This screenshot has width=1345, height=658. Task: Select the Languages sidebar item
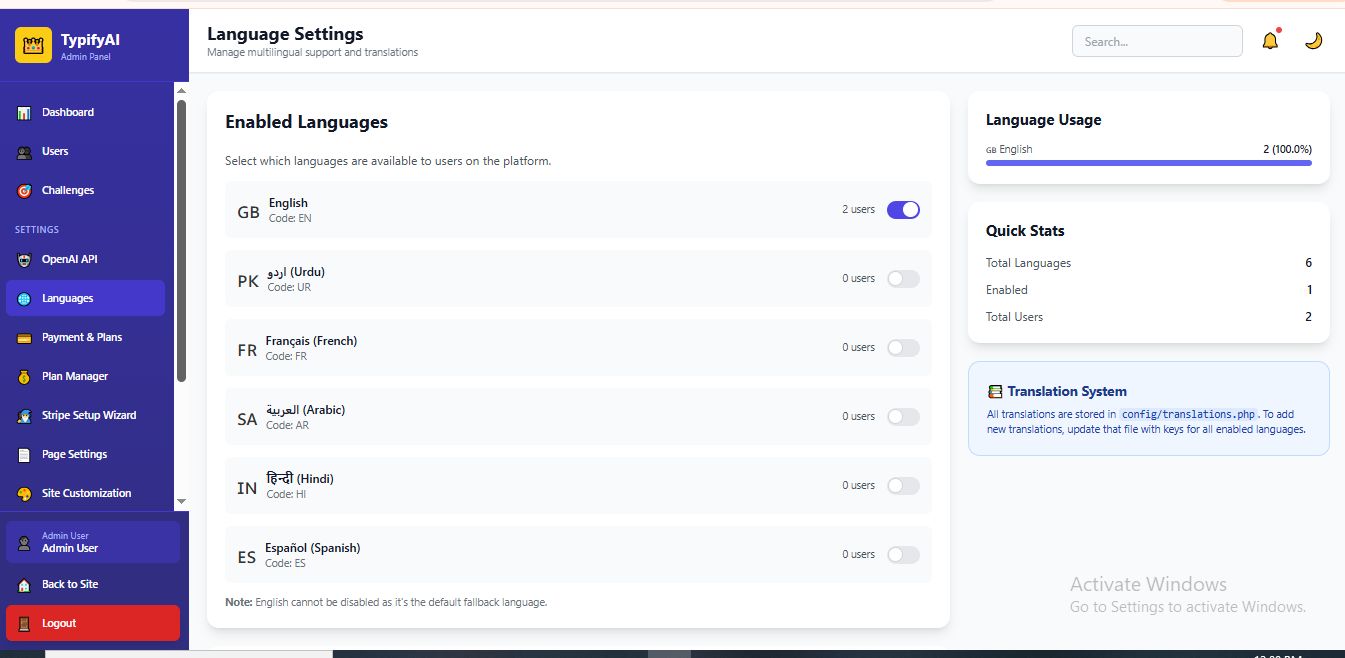(x=85, y=299)
